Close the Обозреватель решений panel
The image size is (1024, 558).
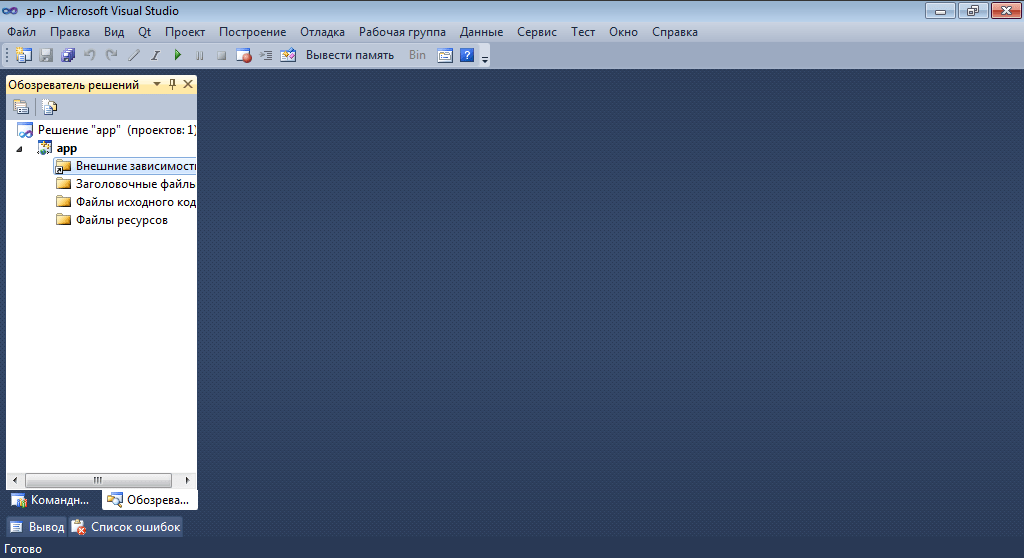tap(188, 84)
